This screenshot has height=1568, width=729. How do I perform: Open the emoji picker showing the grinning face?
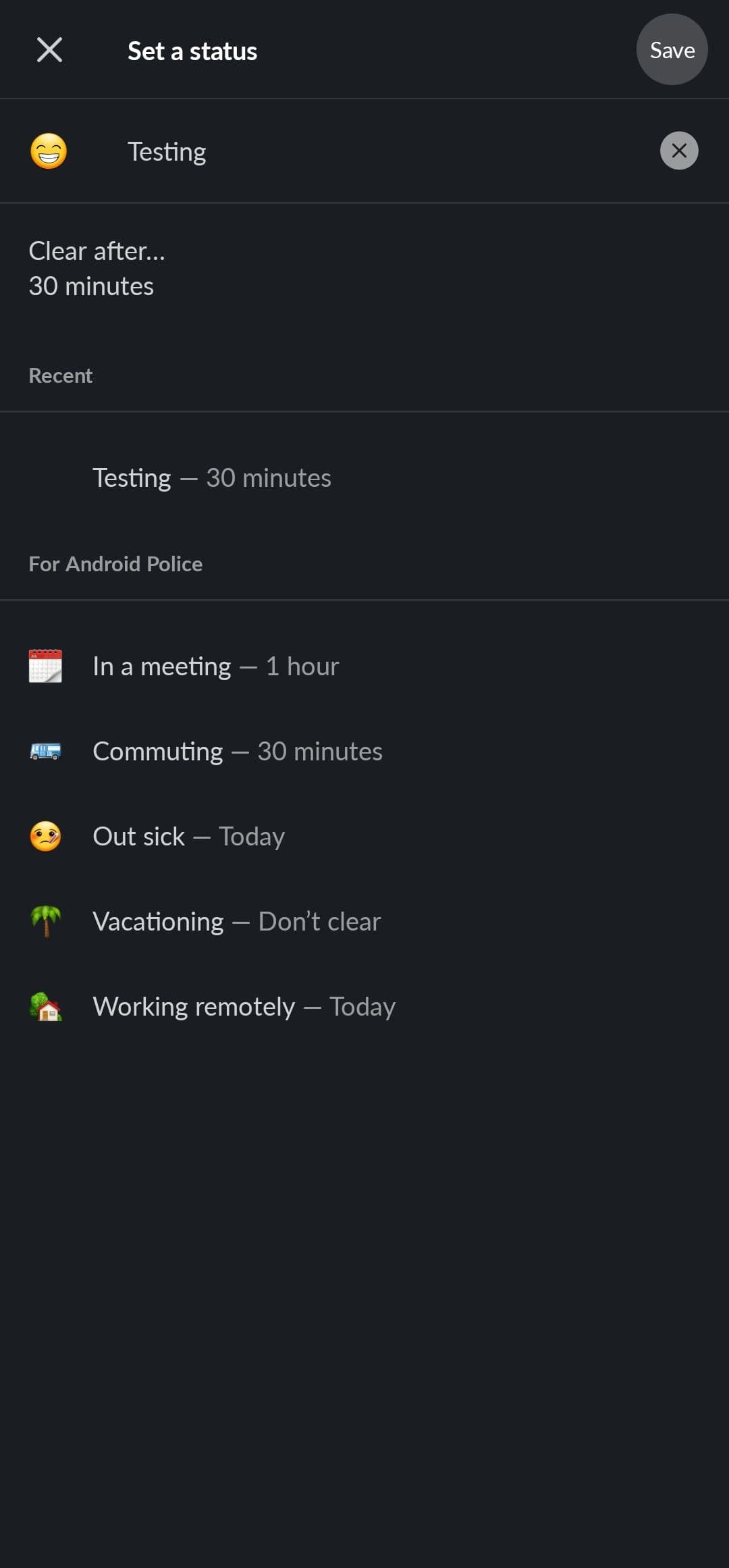(x=48, y=151)
